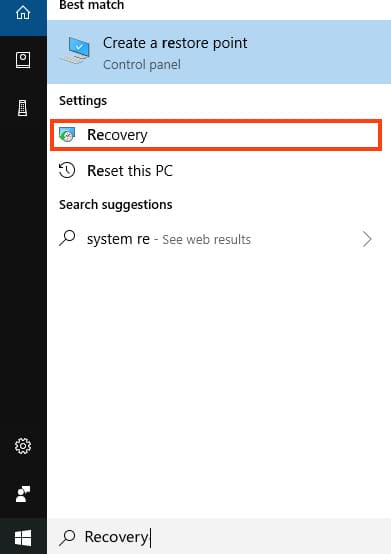Click the system re magnifier icon

[x=67, y=238]
